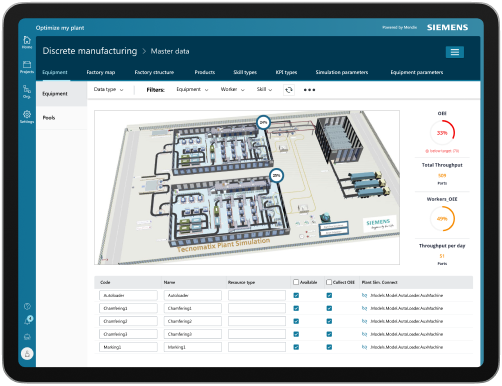This screenshot has height=386, width=502.
Task: Click the Autoloader Code input field
Action: [x=128, y=295]
